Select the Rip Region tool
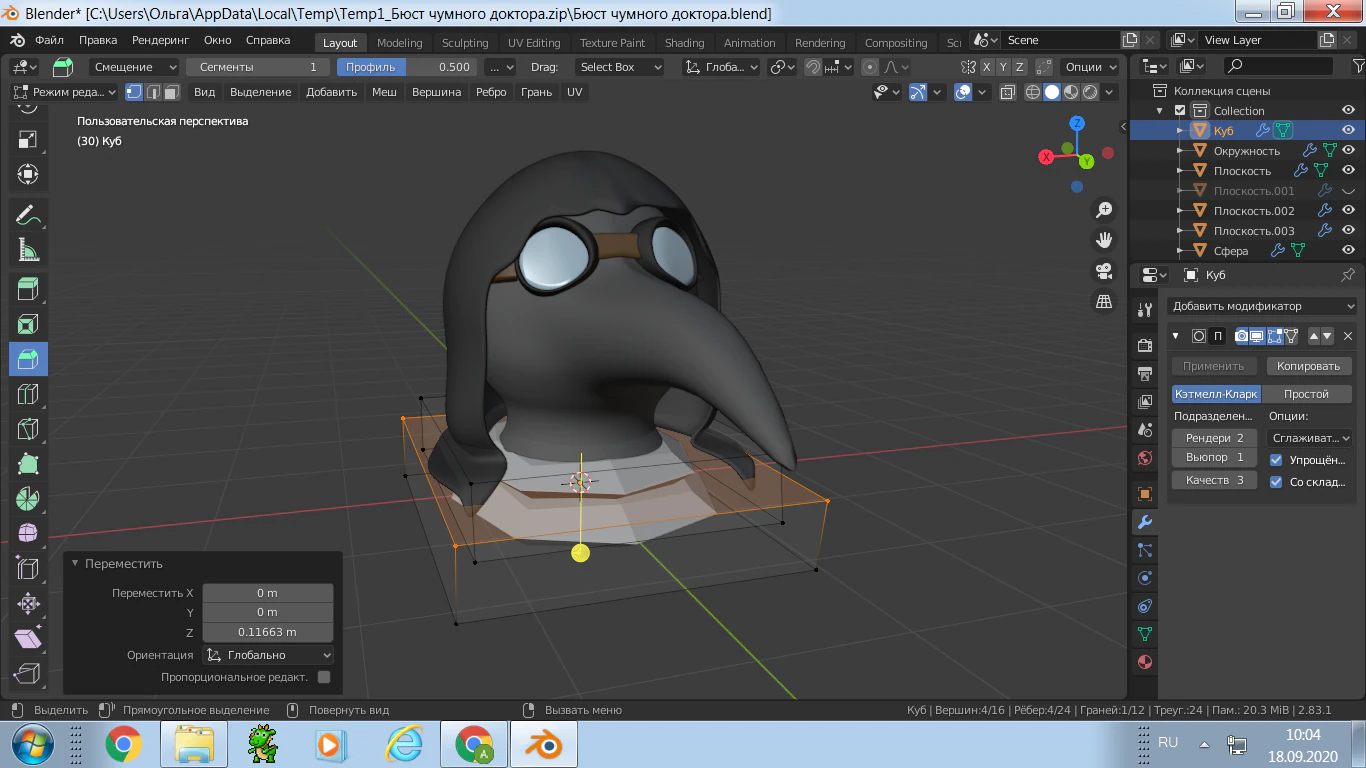The height and width of the screenshot is (768, 1366). [x=28, y=674]
